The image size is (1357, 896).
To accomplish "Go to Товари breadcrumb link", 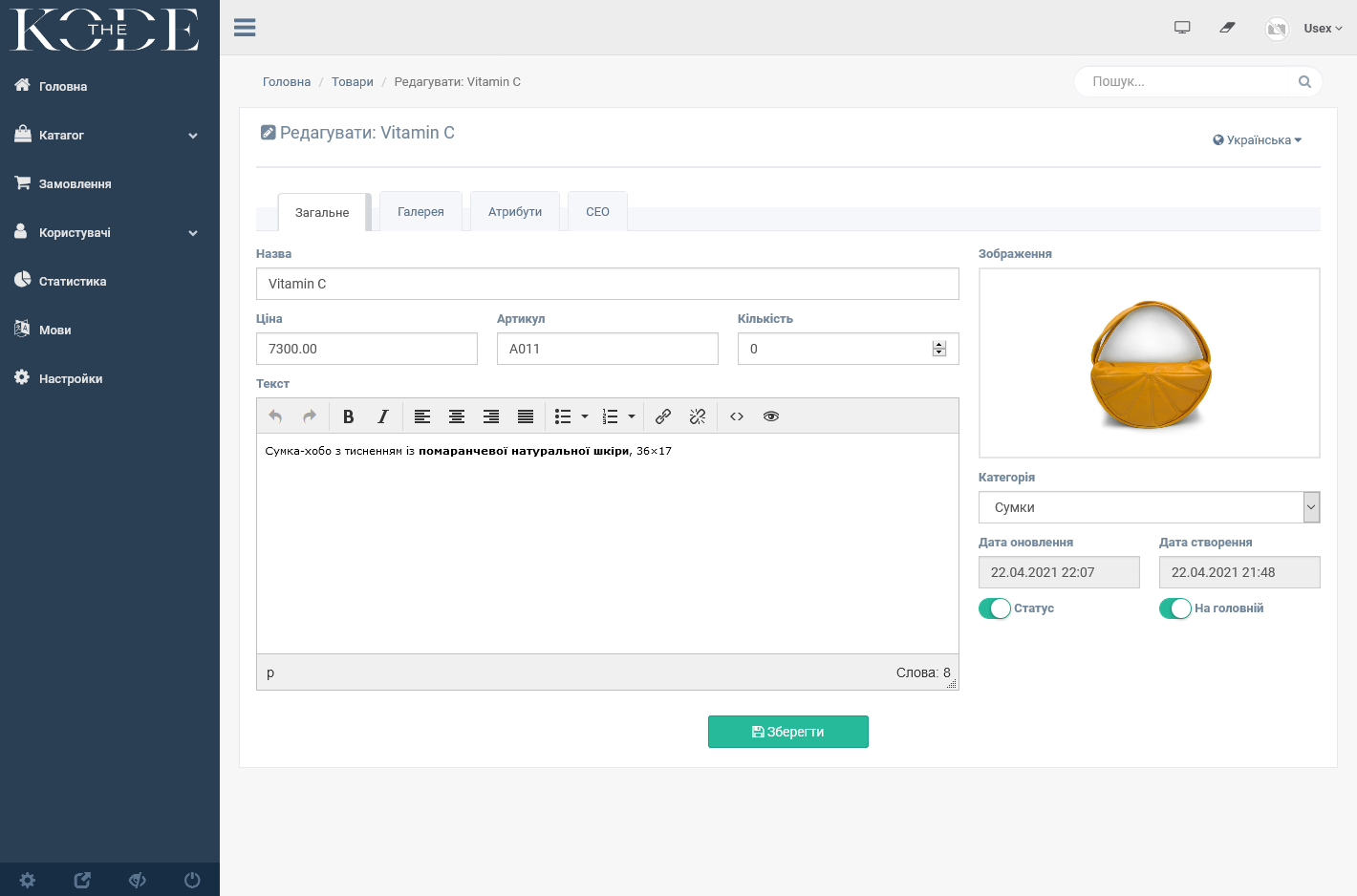I will (353, 82).
